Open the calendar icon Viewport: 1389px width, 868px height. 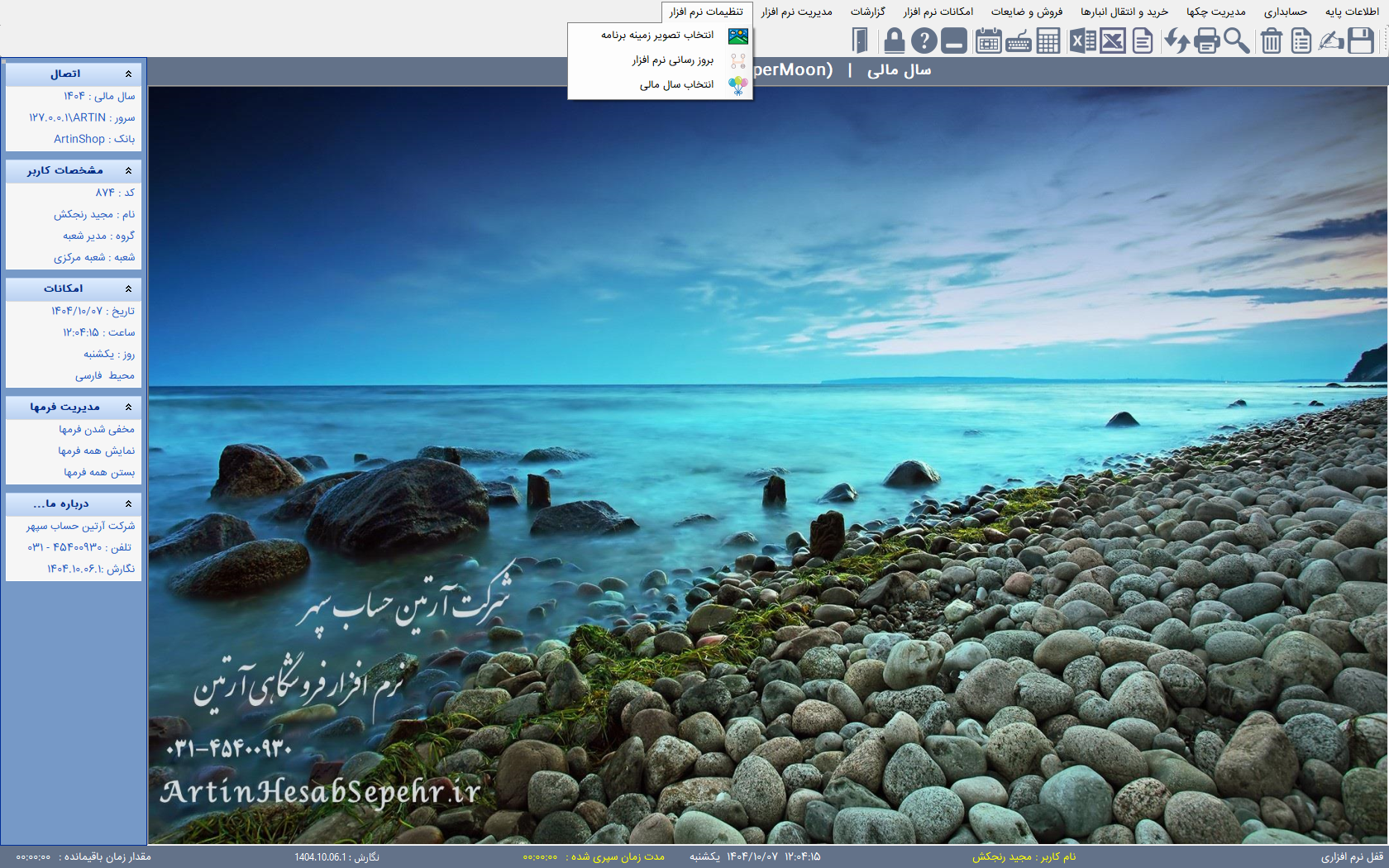988,41
